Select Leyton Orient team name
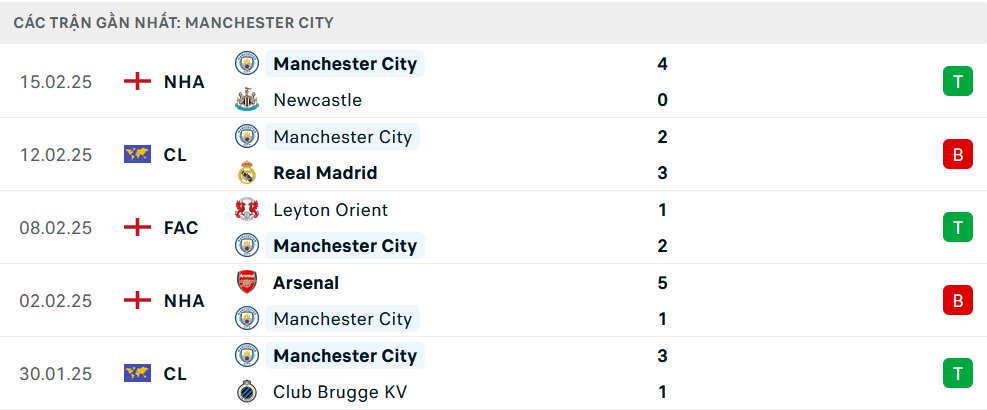The height and width of the screenshot is (410, 987). tap(330, 210)
